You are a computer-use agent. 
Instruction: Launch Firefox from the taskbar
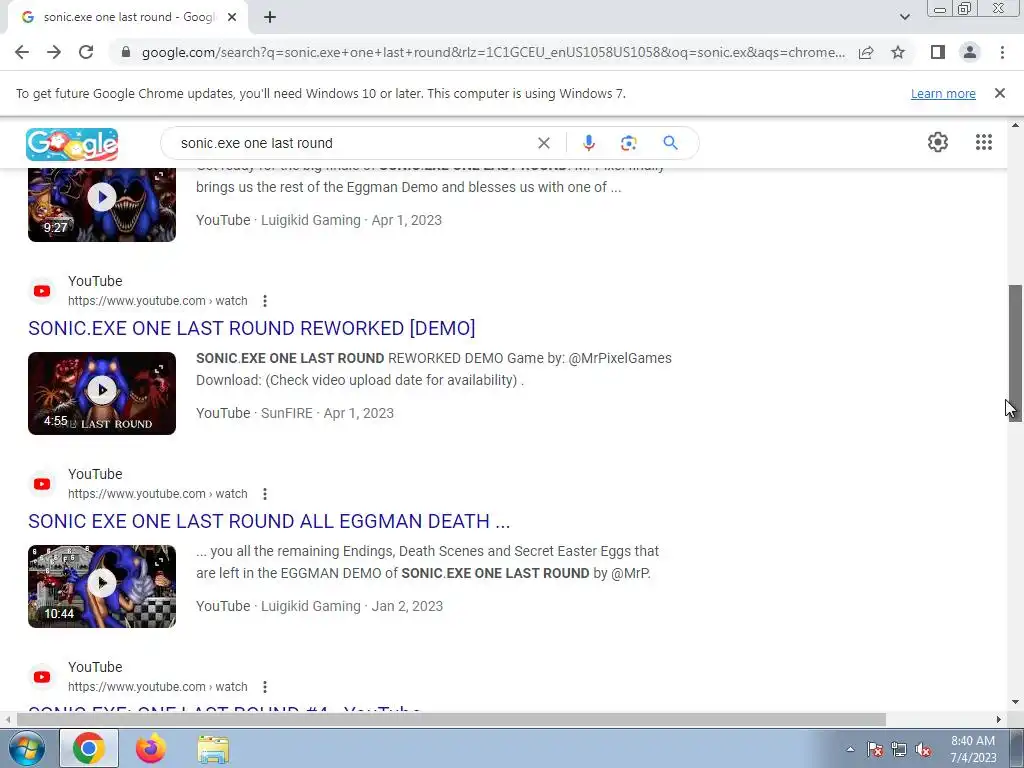pyautogui.click(x=151, y=748)
